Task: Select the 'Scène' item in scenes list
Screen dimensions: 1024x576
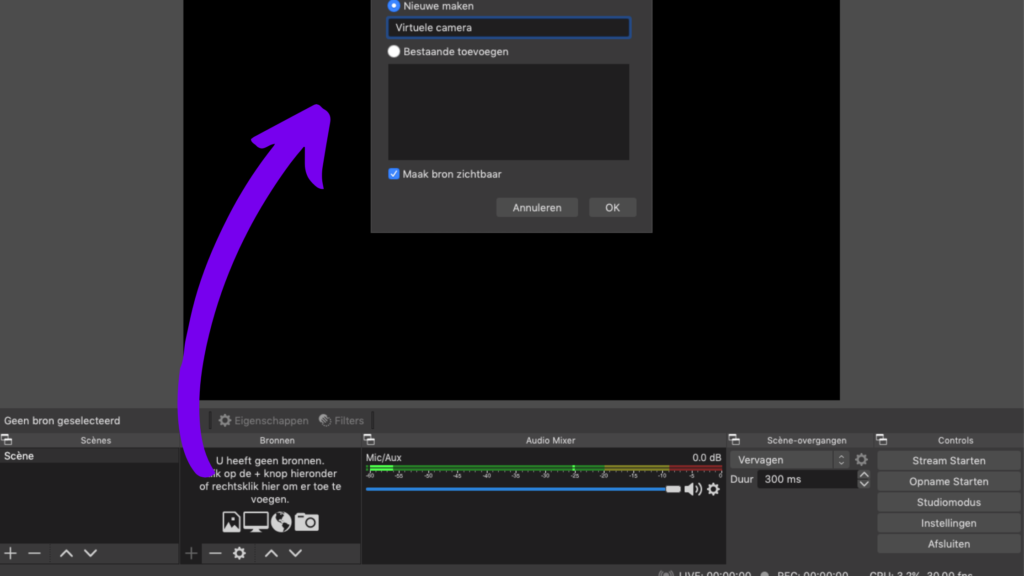Action: [89, 456]
